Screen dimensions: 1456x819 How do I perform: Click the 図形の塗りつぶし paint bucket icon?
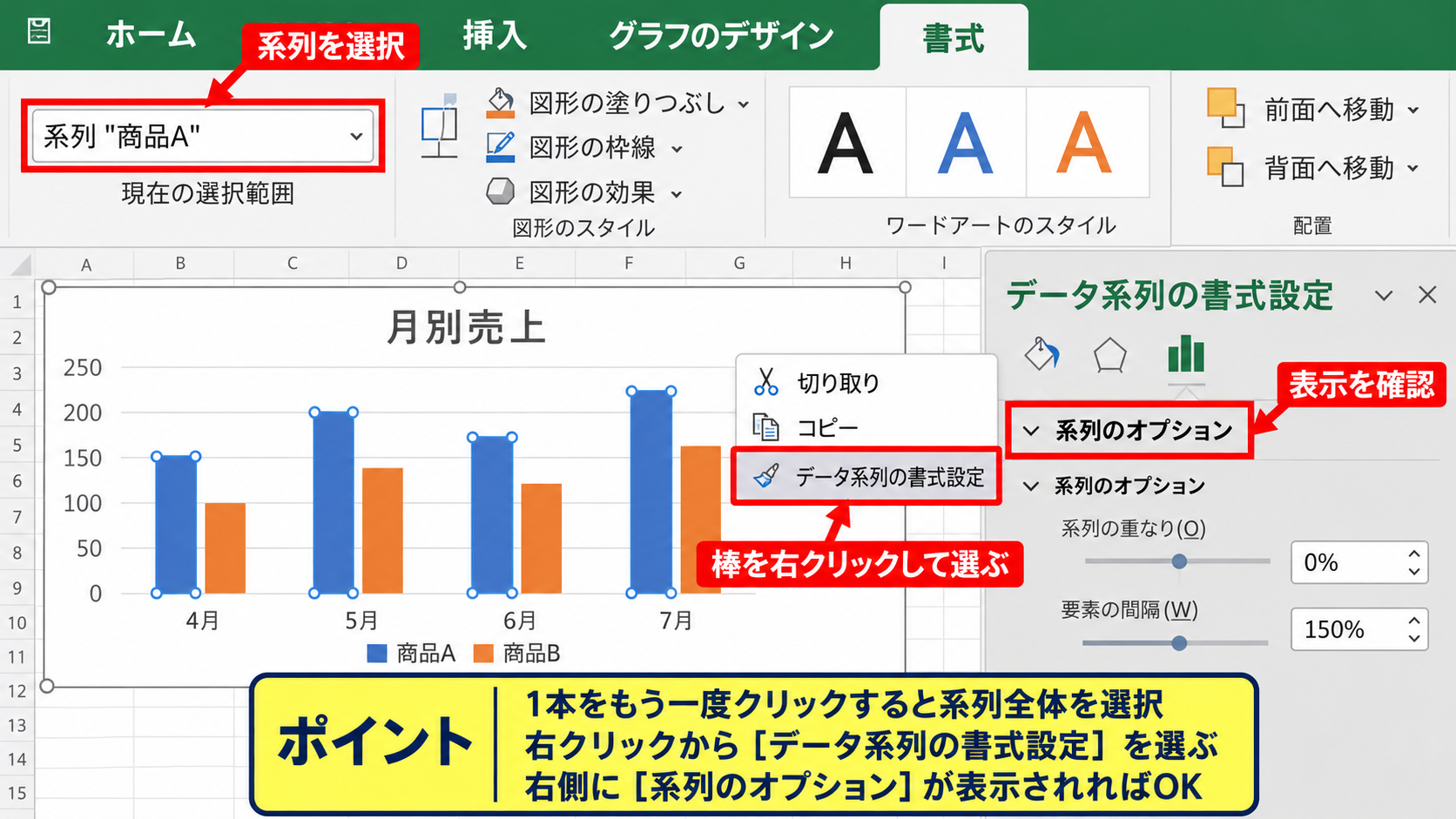coord(501,103)
